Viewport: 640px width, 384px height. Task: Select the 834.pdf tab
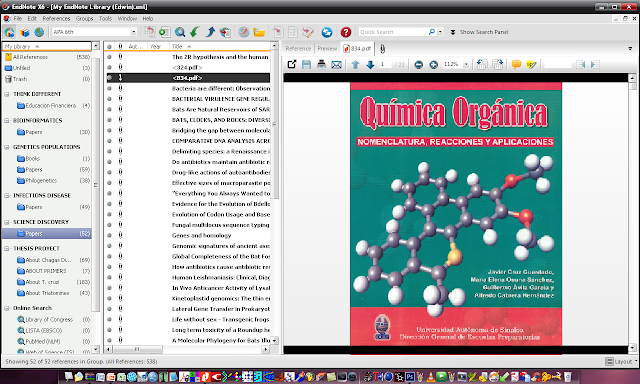pos(358,49)
